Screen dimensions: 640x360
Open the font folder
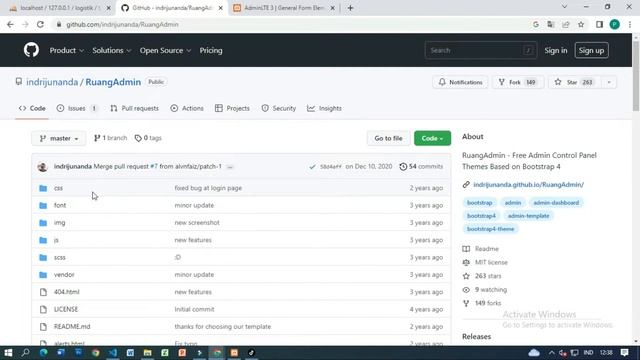click(x=60, y=205)
